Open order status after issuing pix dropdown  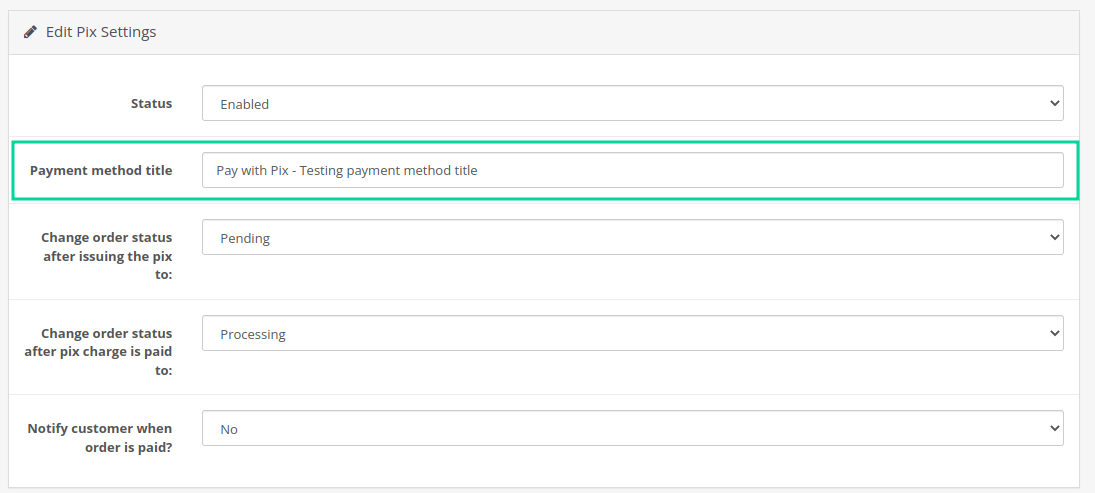click(x=632, y=237)
